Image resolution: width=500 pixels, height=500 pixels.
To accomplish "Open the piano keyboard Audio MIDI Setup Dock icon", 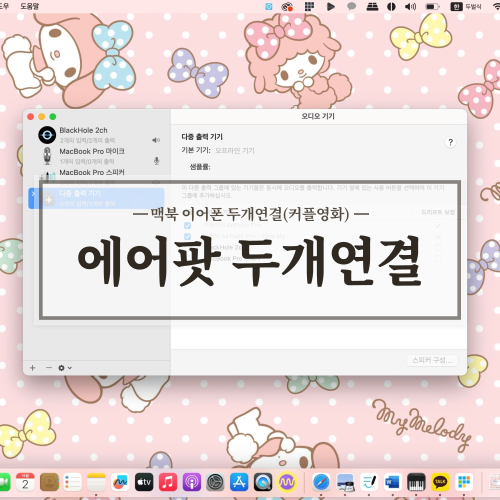I will (x=416, y=482).
